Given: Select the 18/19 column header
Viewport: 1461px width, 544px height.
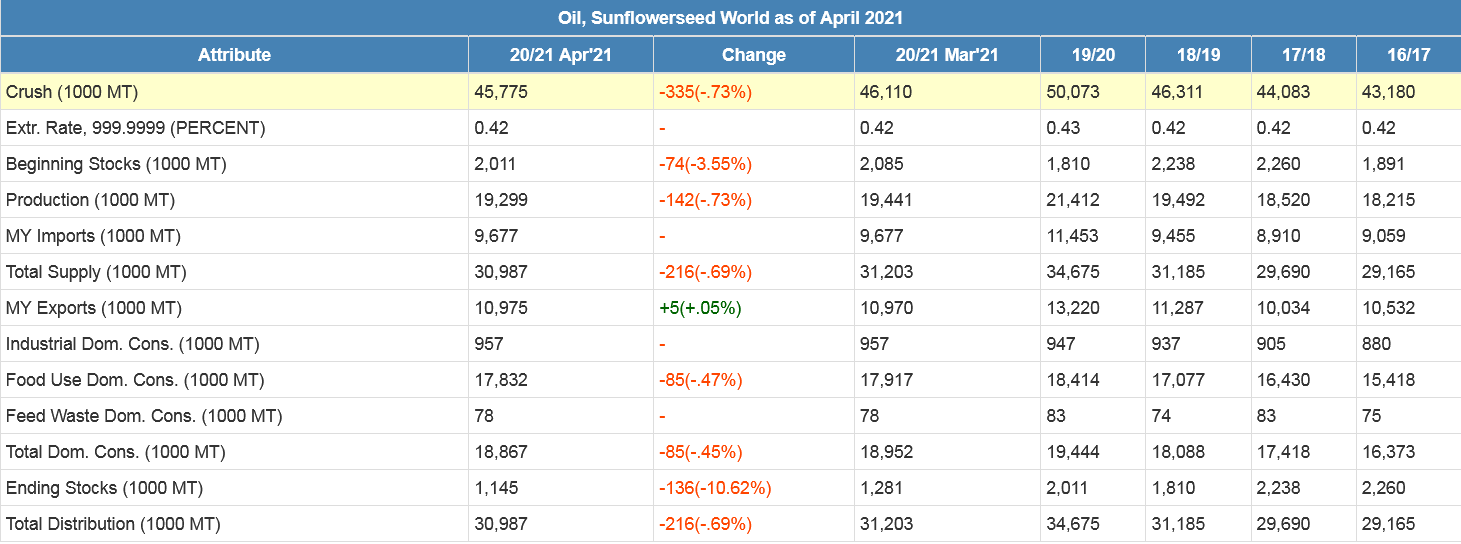Looking at the screenshot, I should (1197, 55).
